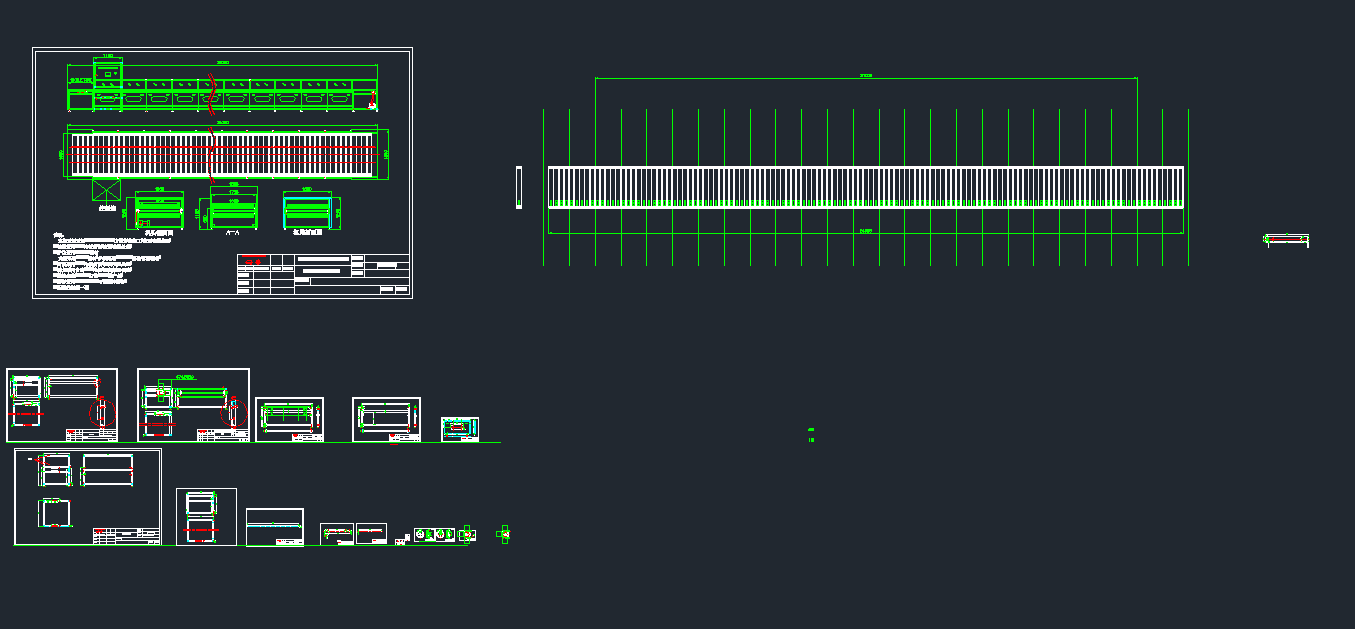
Task: Select the title block of the main assembly sheet
Action: pyautogui.click(x=323, y=274)
